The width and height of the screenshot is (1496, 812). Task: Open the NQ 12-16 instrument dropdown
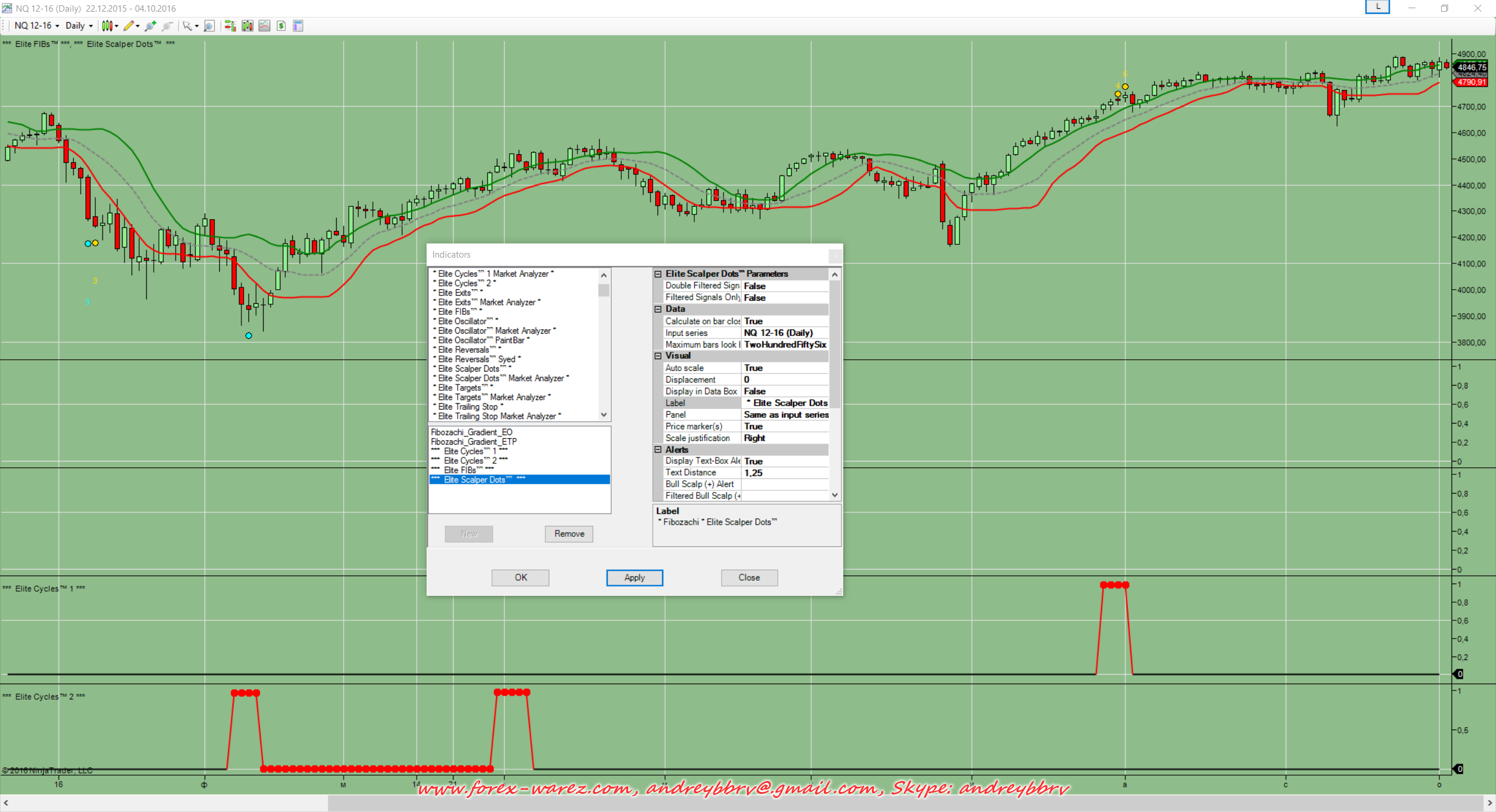(x=37, y=26)
